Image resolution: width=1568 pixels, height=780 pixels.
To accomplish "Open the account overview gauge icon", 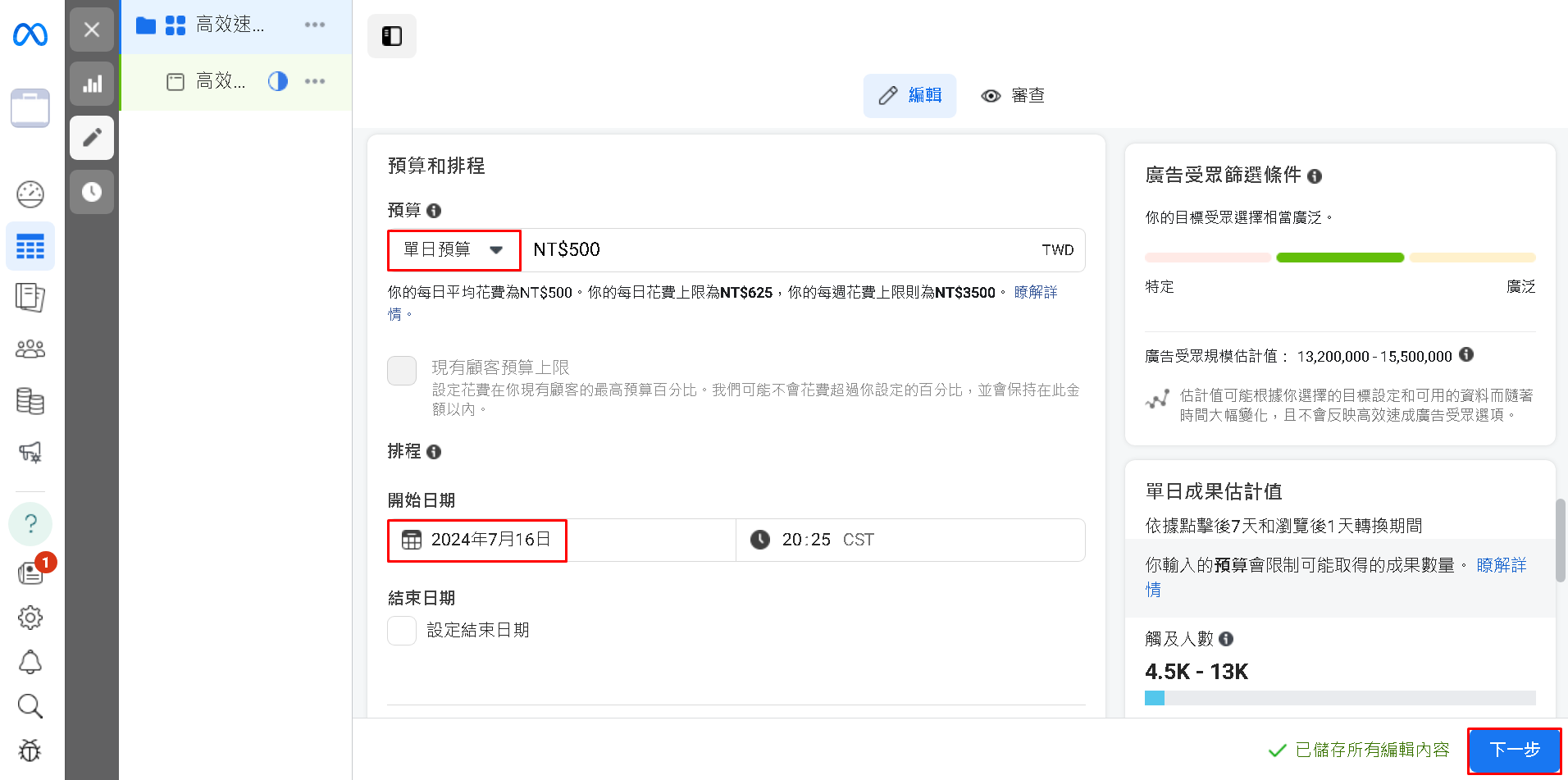I will click(30, 194).
